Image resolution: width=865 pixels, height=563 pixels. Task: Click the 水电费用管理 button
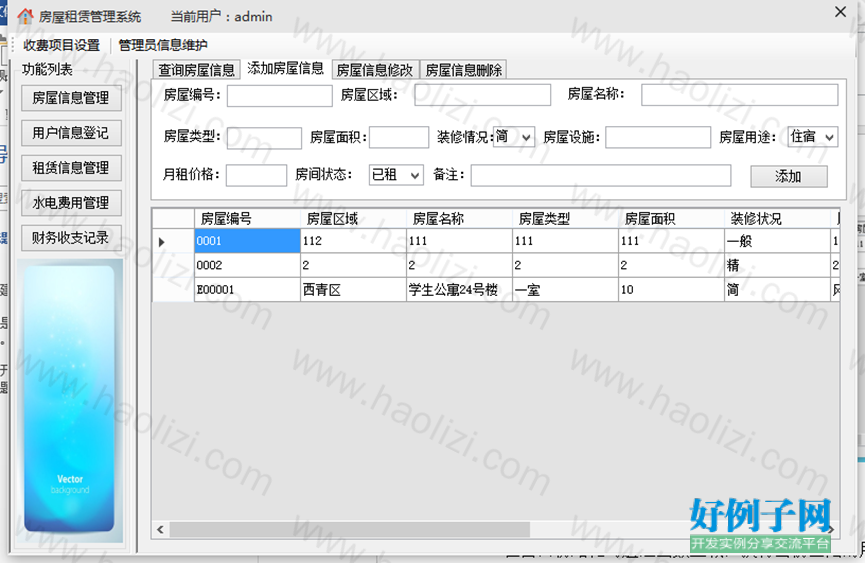(x=71, y=203)
